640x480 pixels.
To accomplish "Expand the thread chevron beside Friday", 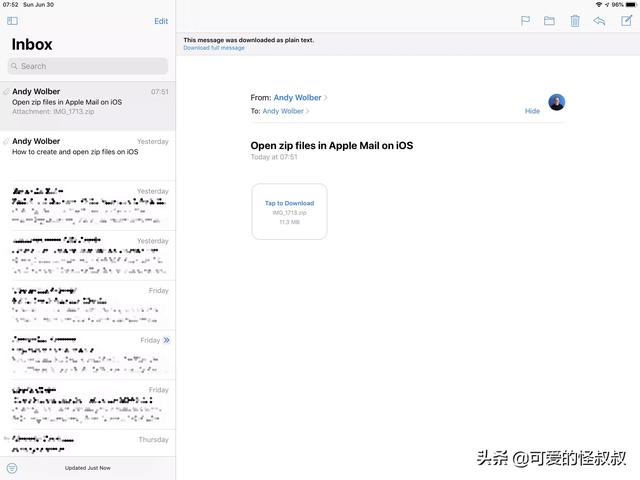I will (x=167, y=340).
